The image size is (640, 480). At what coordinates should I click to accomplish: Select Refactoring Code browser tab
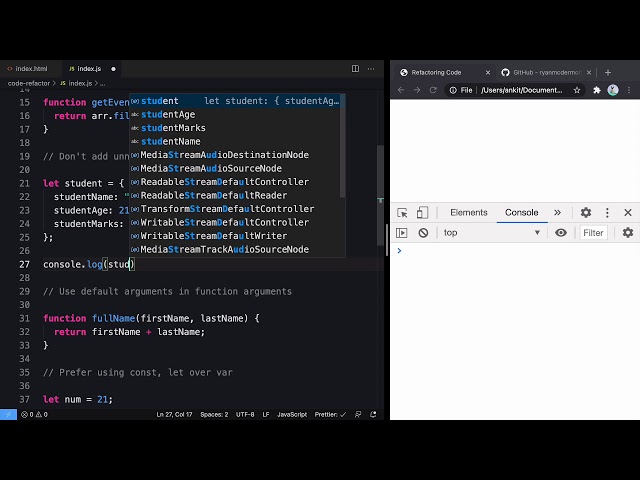coord(445,72)
